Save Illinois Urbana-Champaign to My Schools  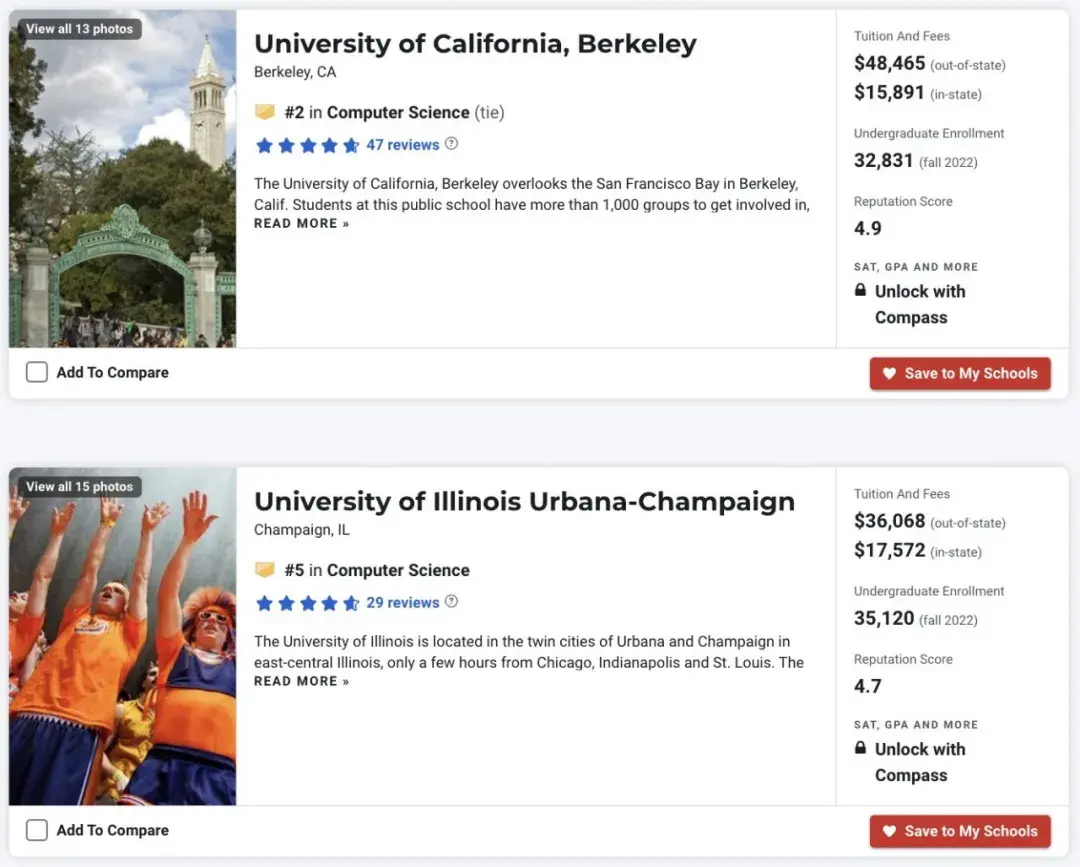[960, 831]
